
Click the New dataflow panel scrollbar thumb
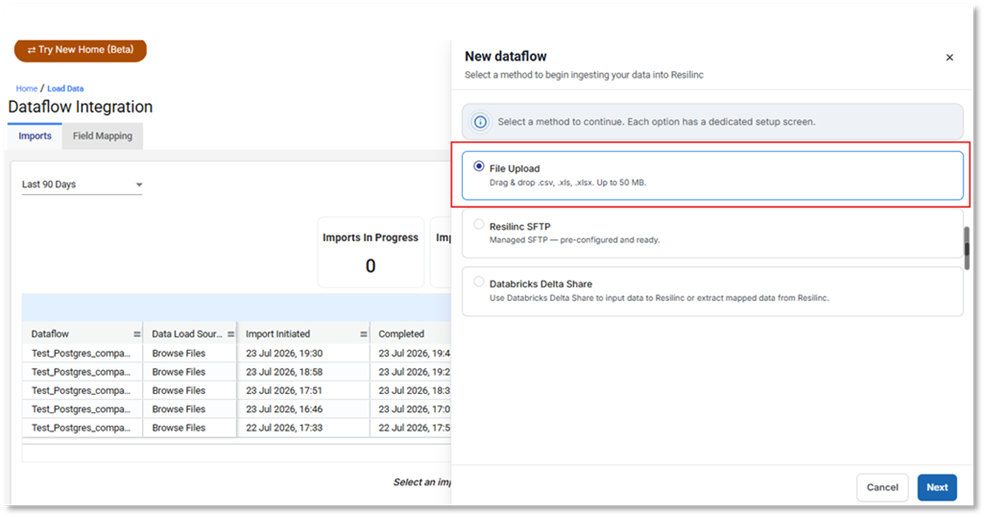[967, 248]
